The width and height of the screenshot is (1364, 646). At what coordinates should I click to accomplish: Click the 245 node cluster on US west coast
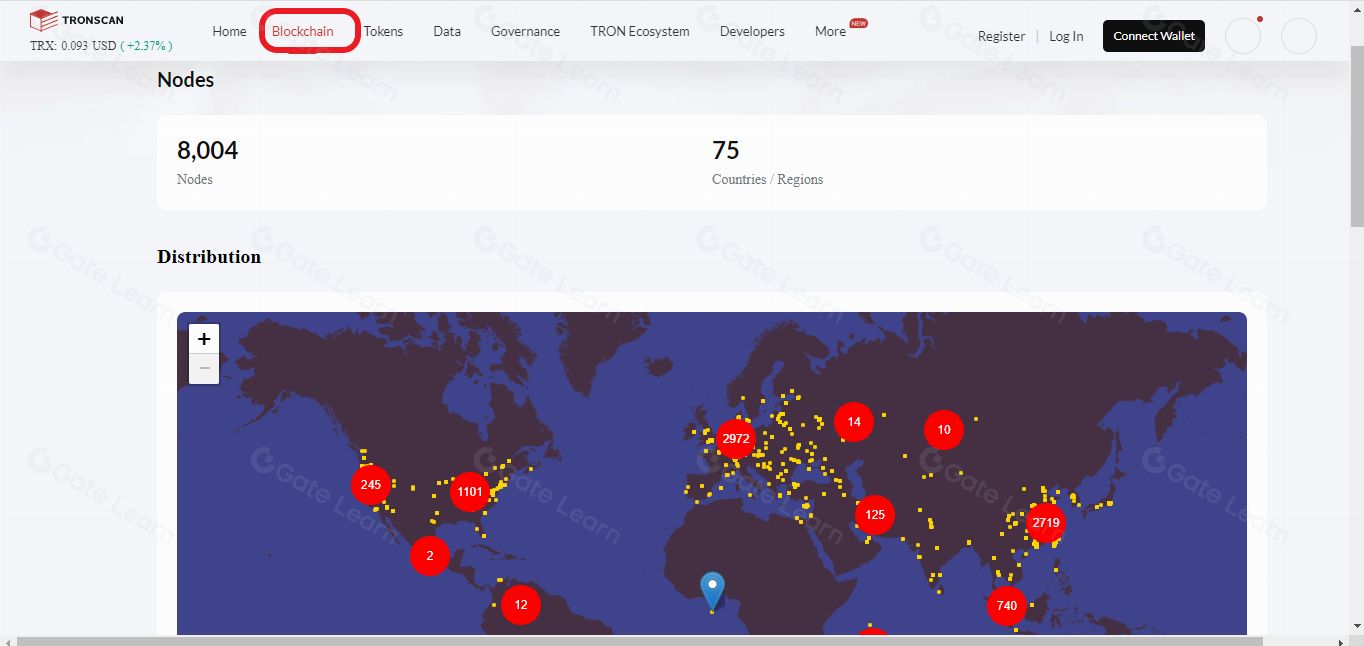pos(371,484)
